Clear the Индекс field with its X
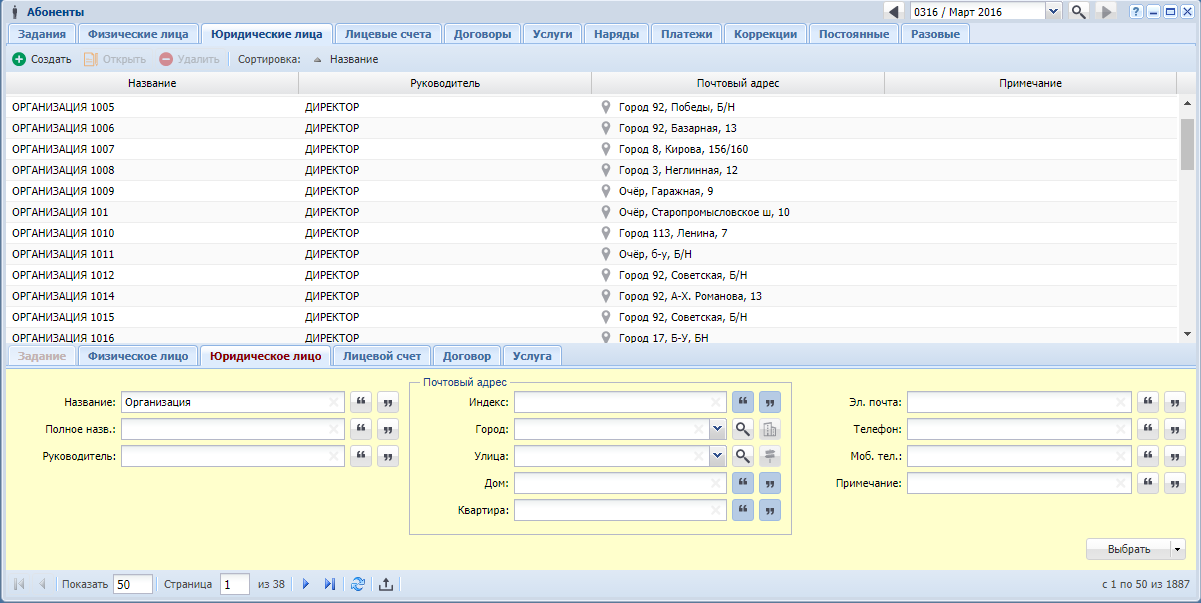1201x603 pixels. pyautogui.click(x=715, y=402)
